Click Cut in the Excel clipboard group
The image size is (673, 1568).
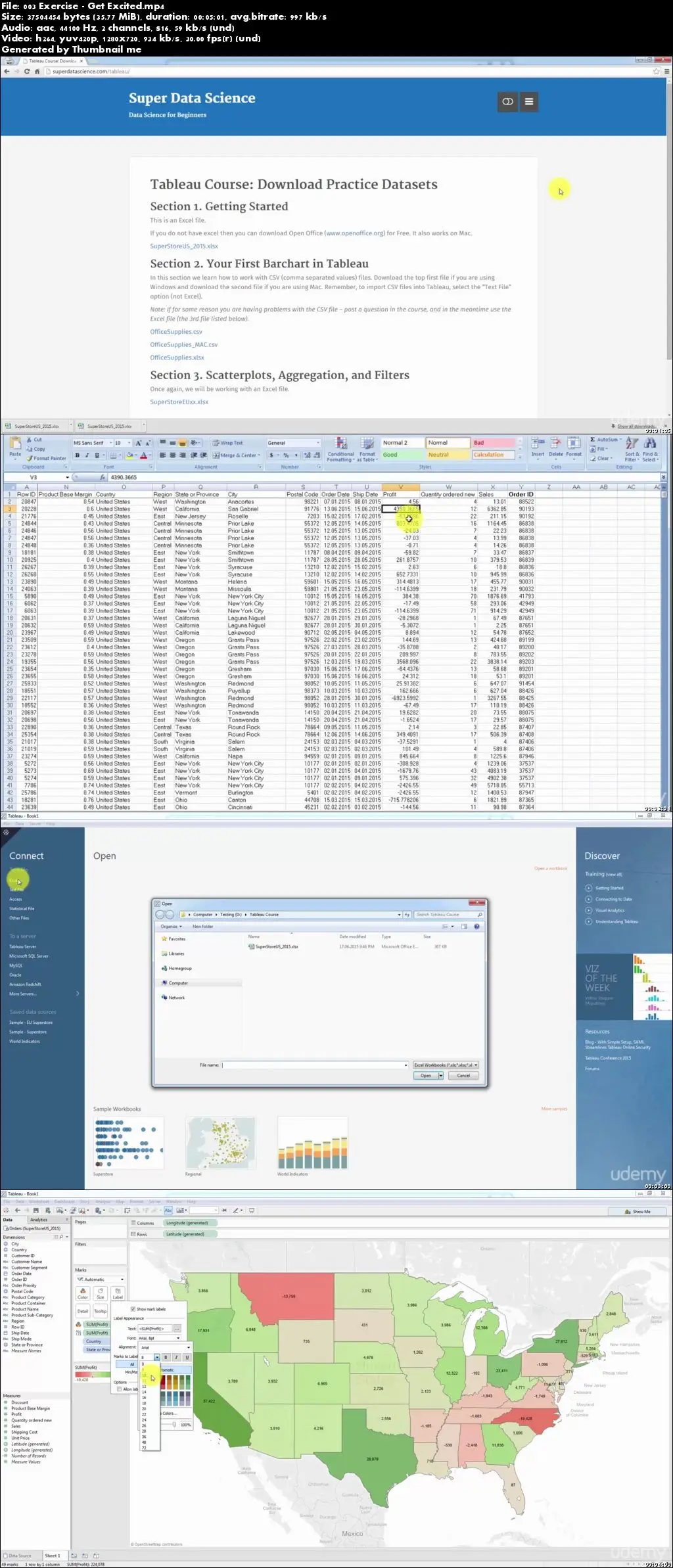pos(34,440)
